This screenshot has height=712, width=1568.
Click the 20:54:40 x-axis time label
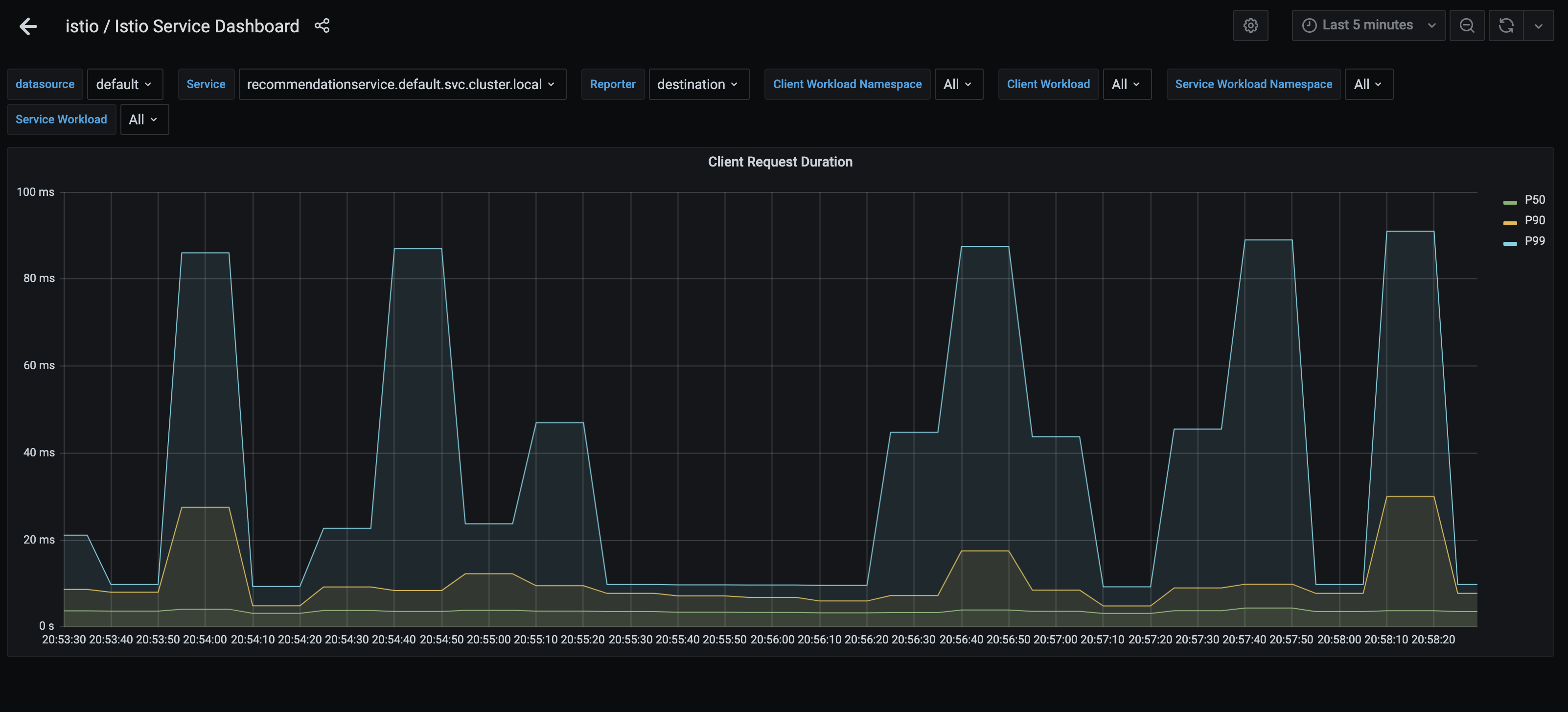pos(394,640)
